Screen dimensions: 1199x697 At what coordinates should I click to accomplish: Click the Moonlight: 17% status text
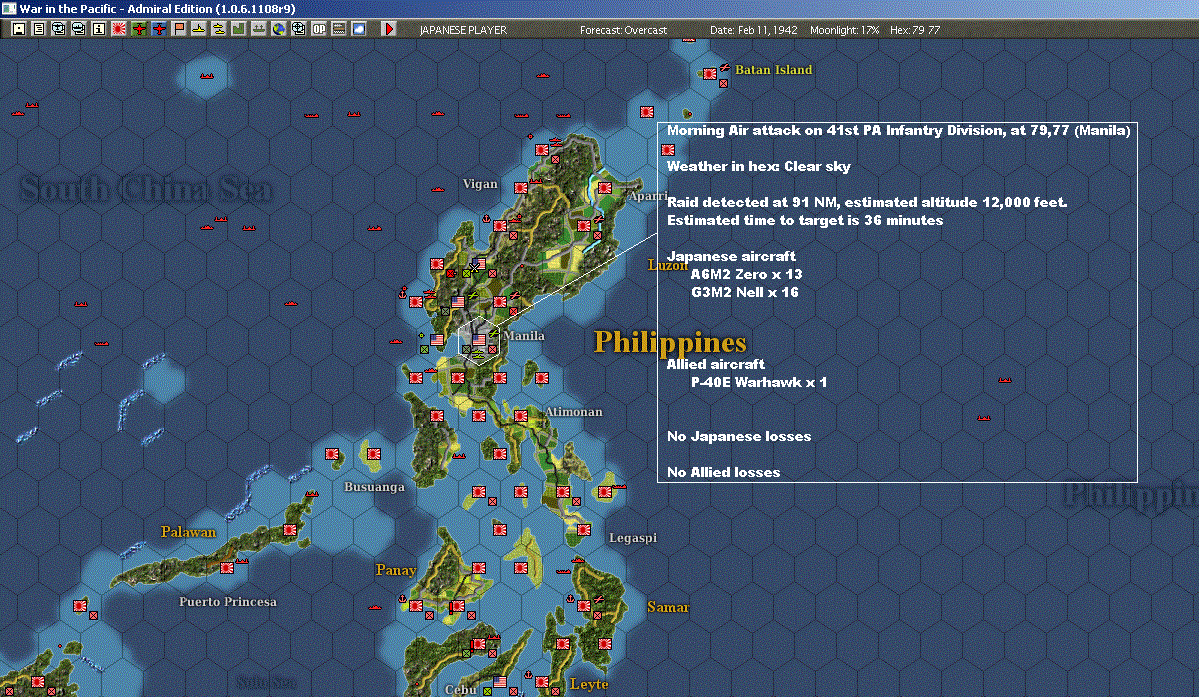(844, 30)
